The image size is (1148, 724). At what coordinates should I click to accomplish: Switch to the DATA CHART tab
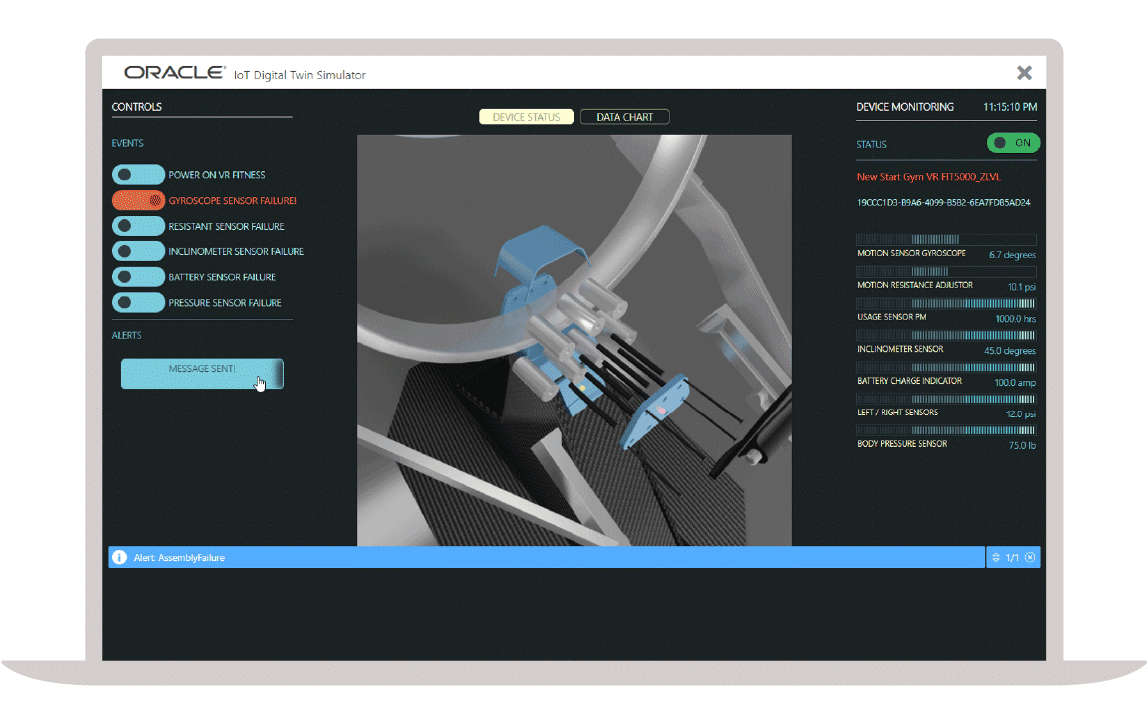624,116
